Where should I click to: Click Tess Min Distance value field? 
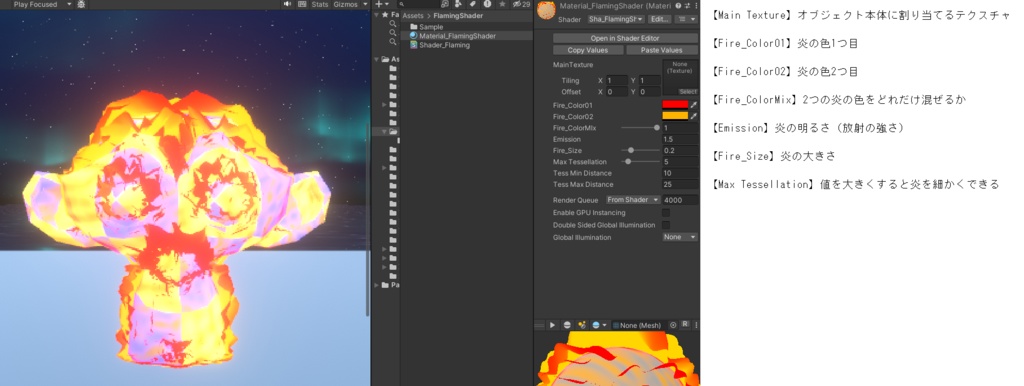(680, 173)
